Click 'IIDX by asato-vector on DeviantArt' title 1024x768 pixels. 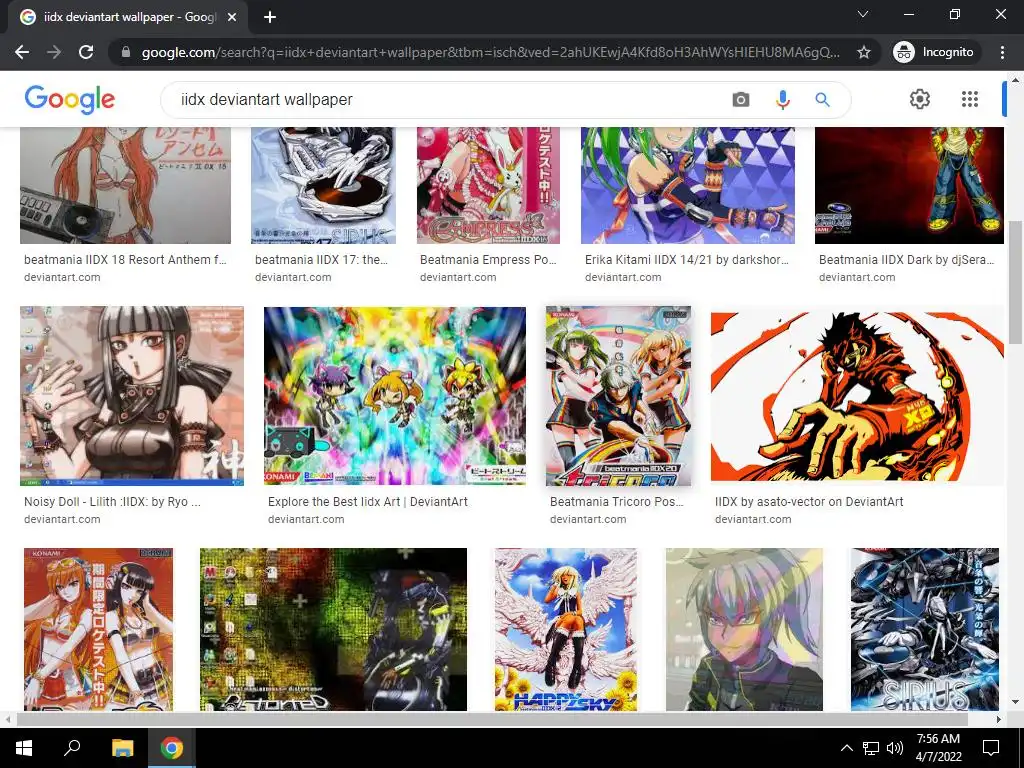pos(809,502)
